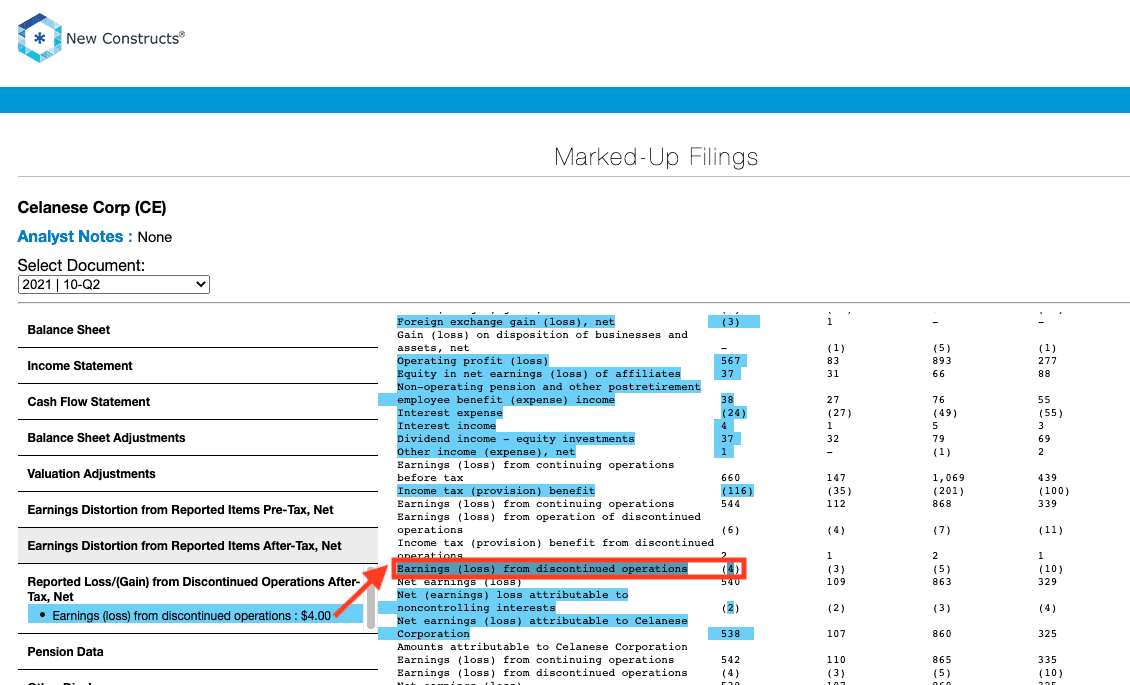This screenshot has height=685, width=1130.
Task: Click 'Equity in net earnings (loss) of affiliates'
Action: tap(539, 374)
